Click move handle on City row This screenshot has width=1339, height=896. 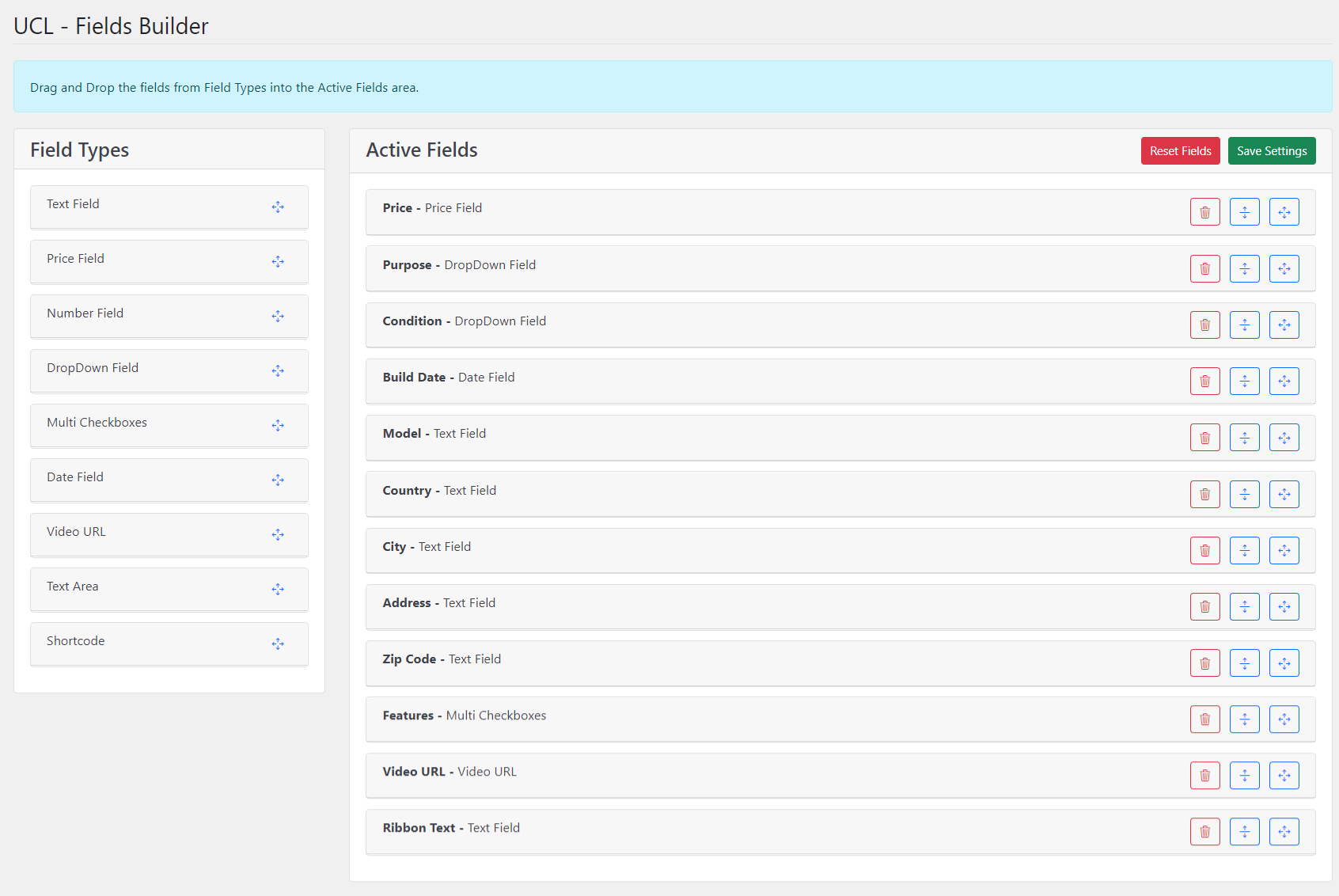(x=1284, y=550)
